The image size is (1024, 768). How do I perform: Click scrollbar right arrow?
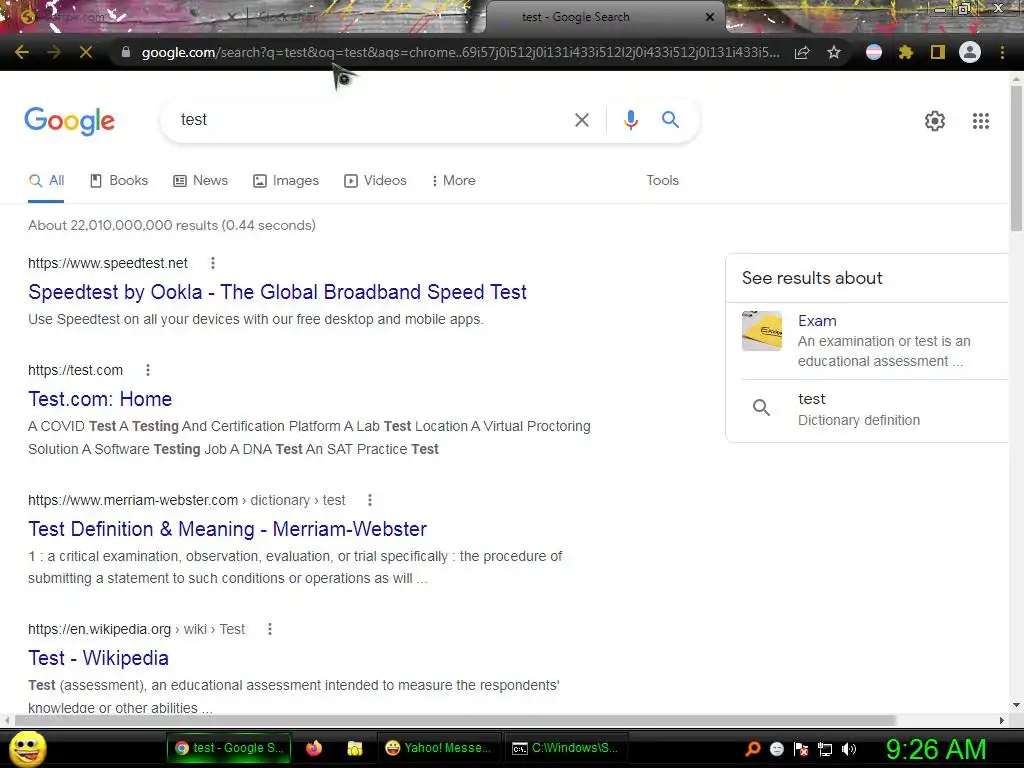1002,720
